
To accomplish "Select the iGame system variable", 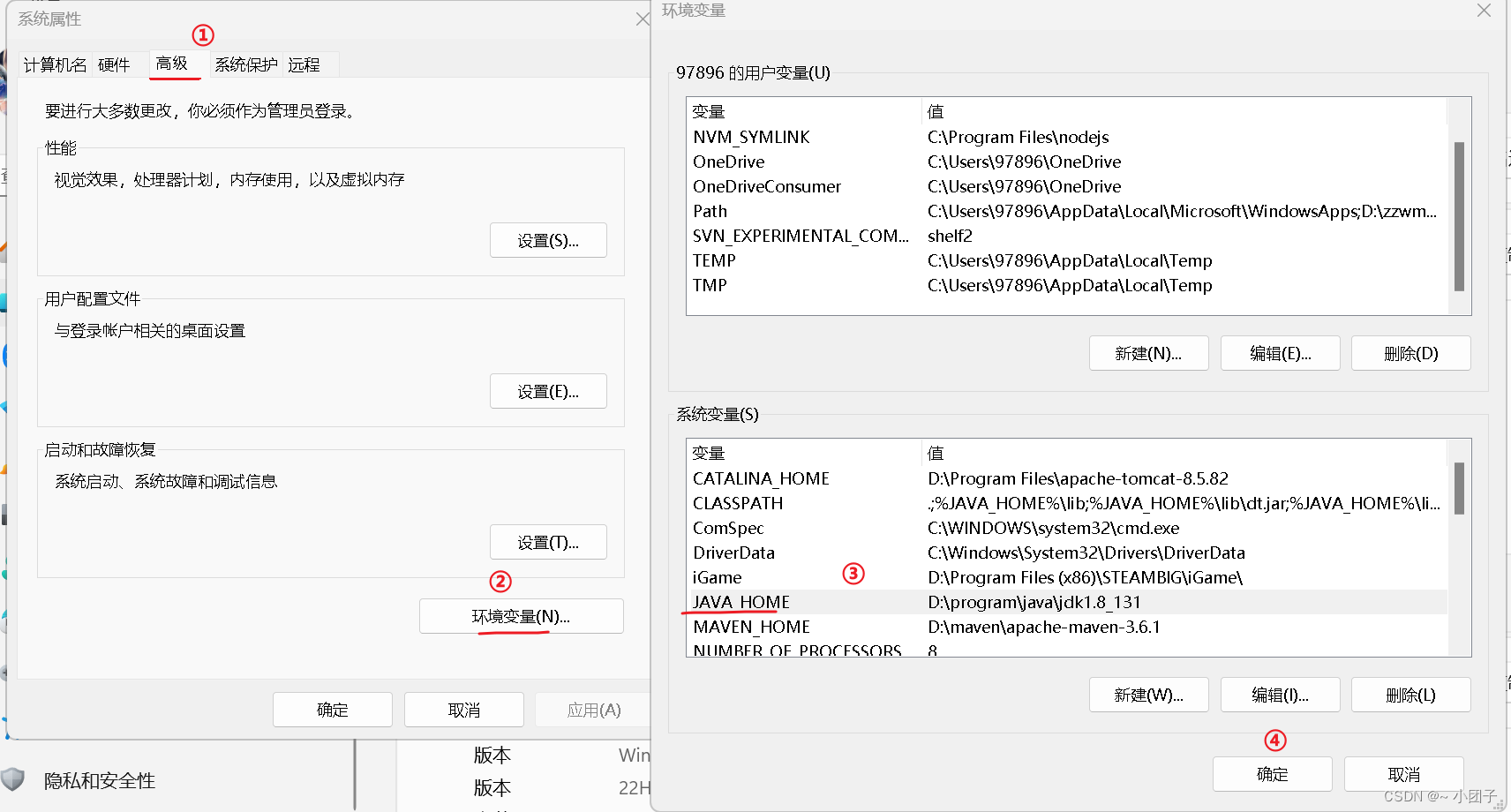I will point(1067,577).
